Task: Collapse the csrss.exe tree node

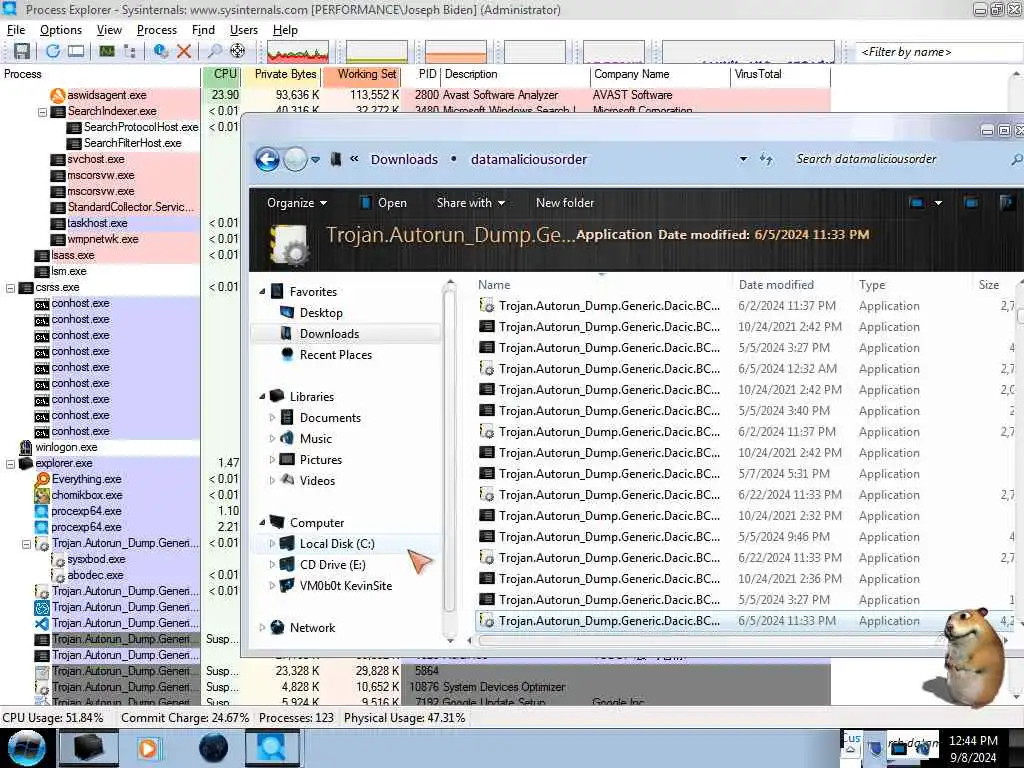Action: tap(10, 287)
